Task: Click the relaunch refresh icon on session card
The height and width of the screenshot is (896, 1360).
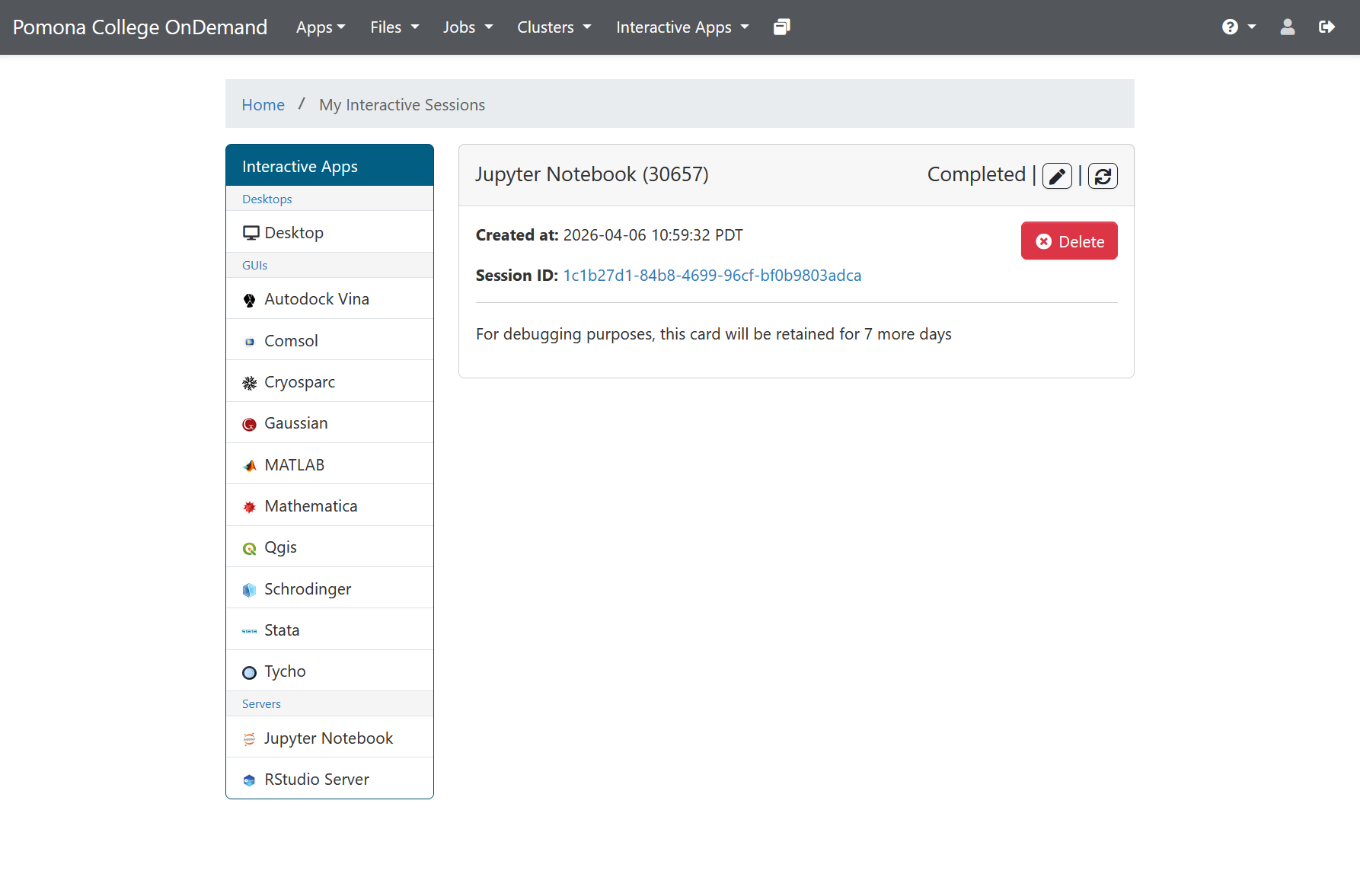Action: [x=1103, y=176]
